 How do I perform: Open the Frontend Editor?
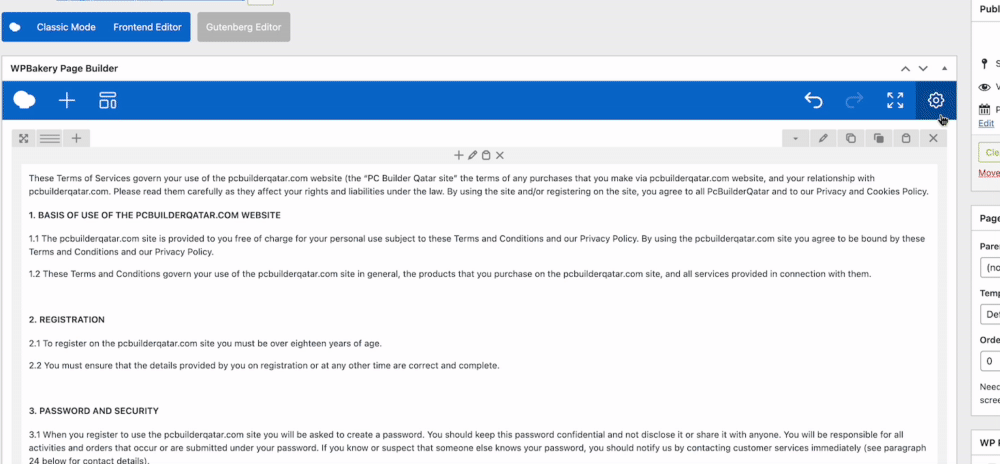tap(147, 27)
